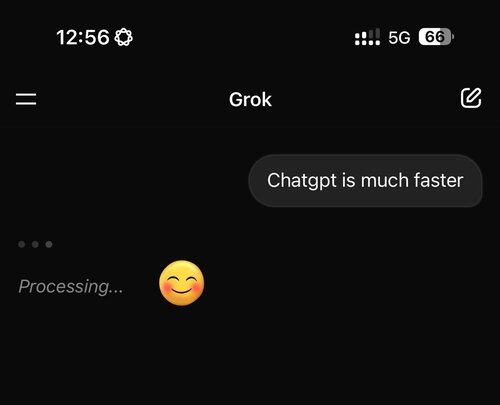Tap the bottom row of signal dots
This screenshot has width=500, height=405.
(x=367, y=43)
